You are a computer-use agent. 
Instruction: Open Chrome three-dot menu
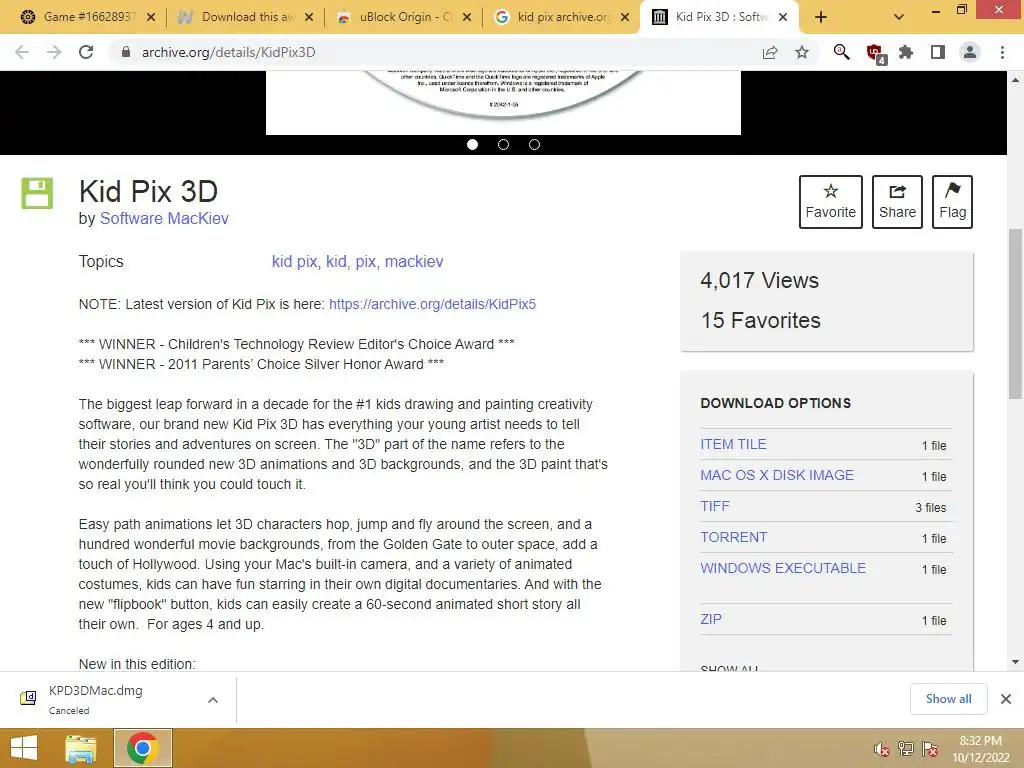[x=1002, y=52]
